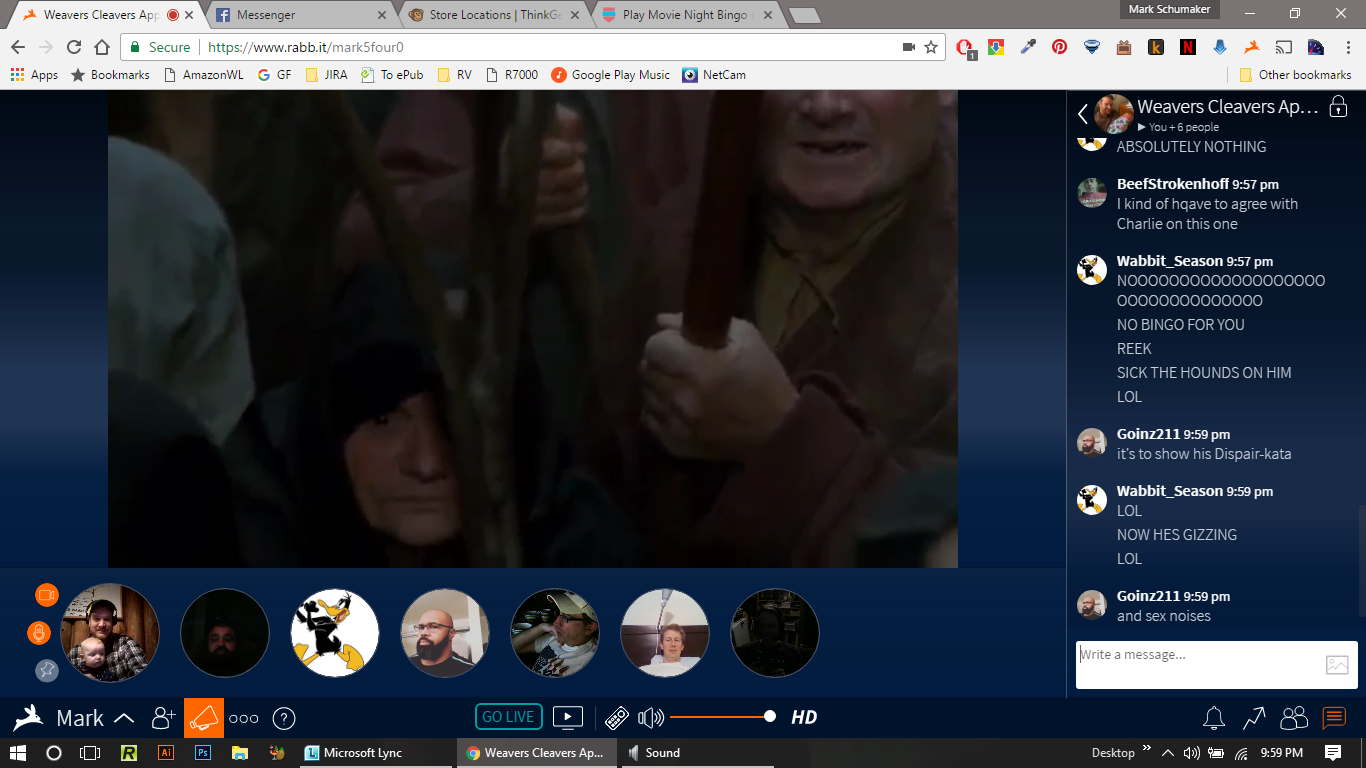Click the activity trending arrow icon
This screenshot has width=1366, height=768.
[x=1254, y=718]
